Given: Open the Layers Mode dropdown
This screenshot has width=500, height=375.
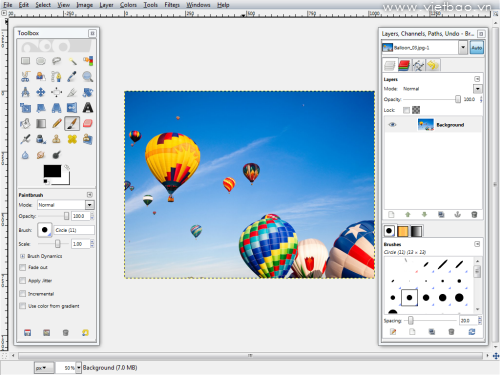Looking at the screenshot, I should point(478,89).
